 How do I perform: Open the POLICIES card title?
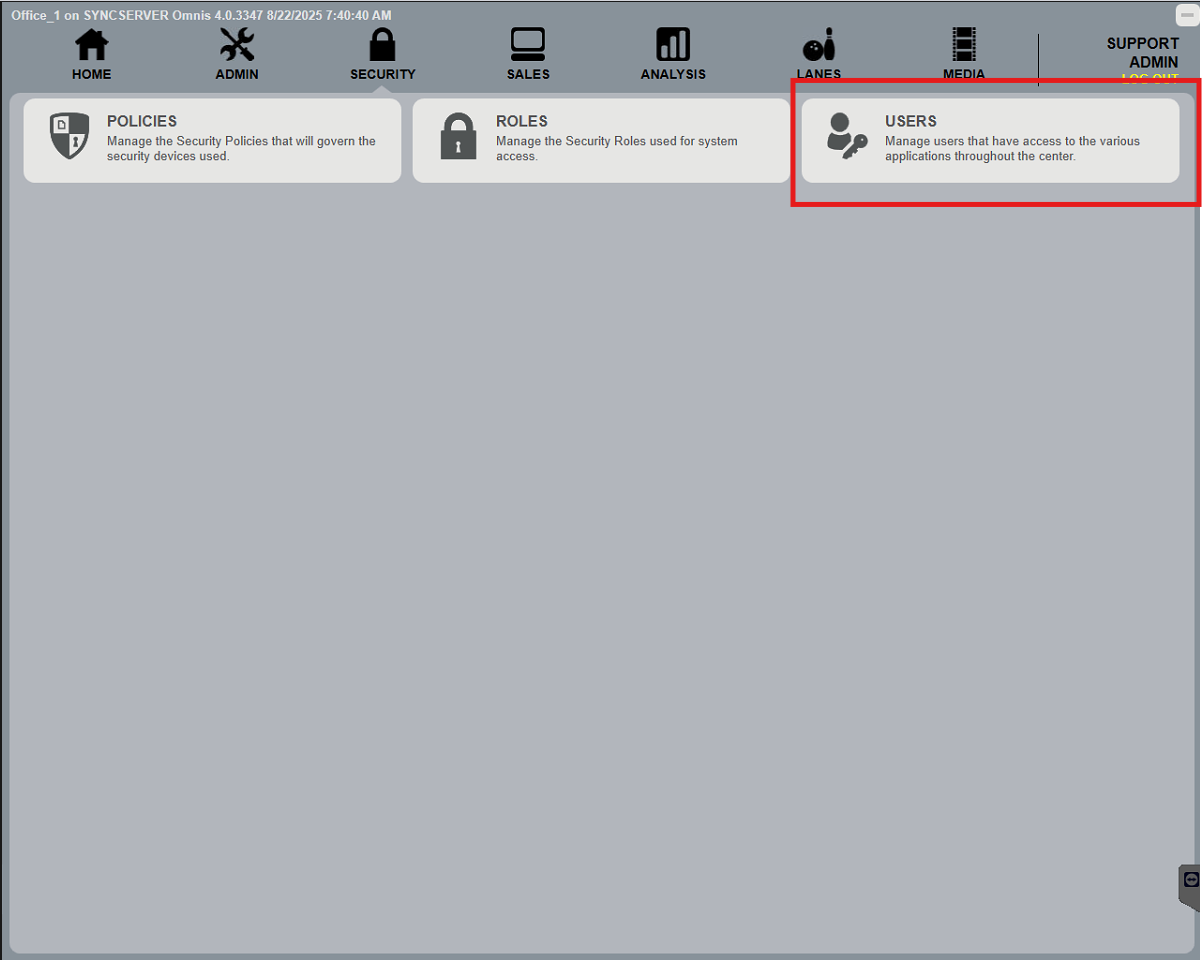click(x=142, y=121)
